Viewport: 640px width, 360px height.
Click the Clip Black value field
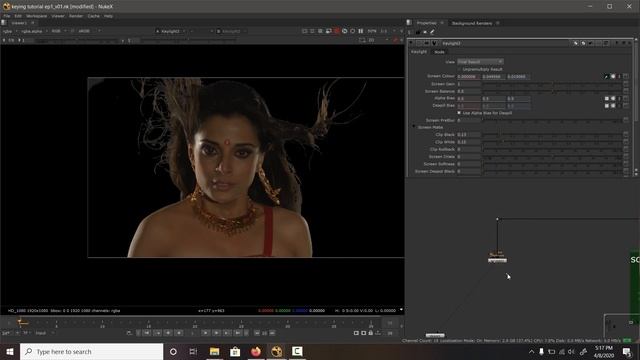click(x=469, y=134)
